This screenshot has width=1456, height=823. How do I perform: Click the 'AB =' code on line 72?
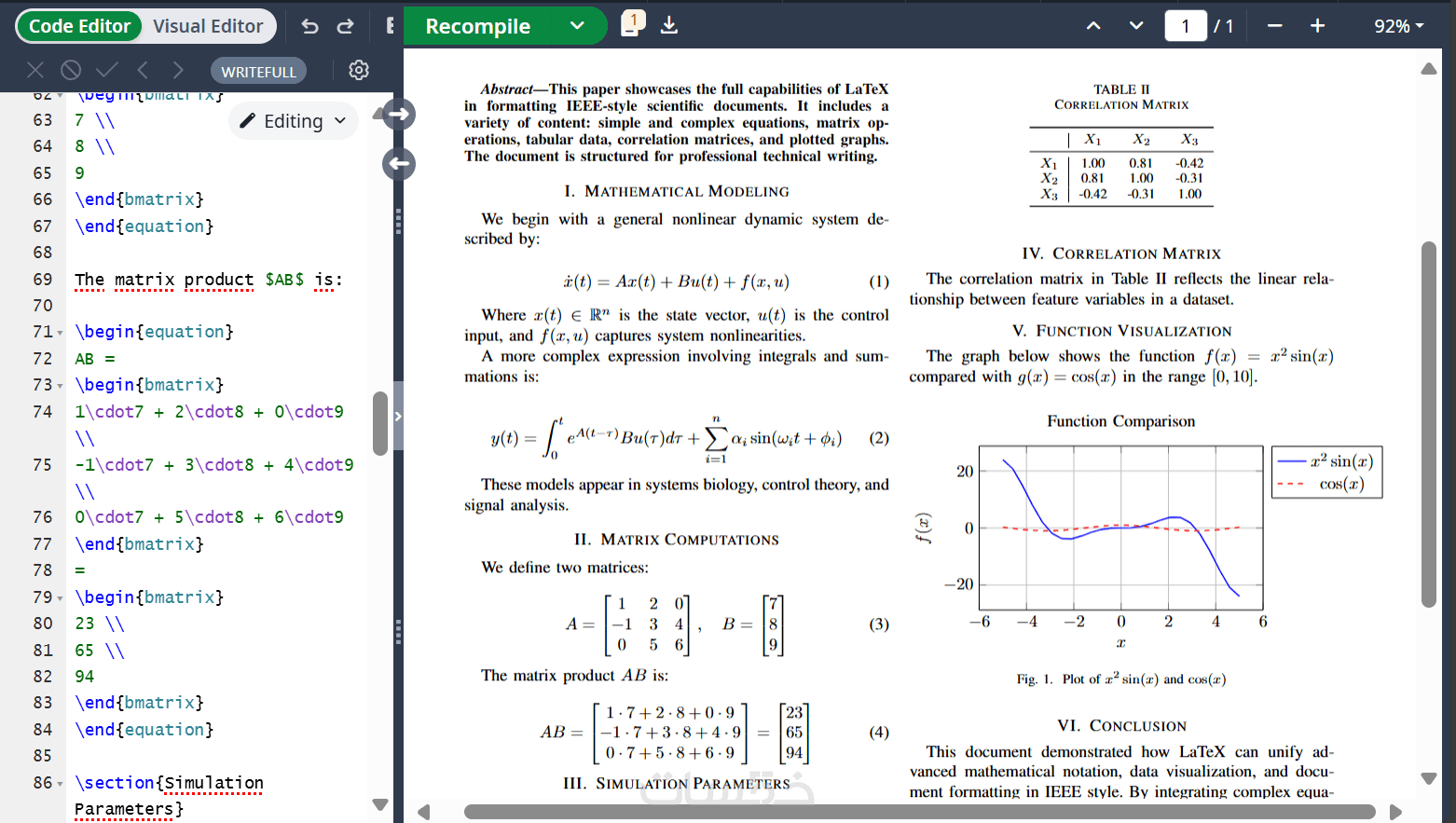pos(95,359)
